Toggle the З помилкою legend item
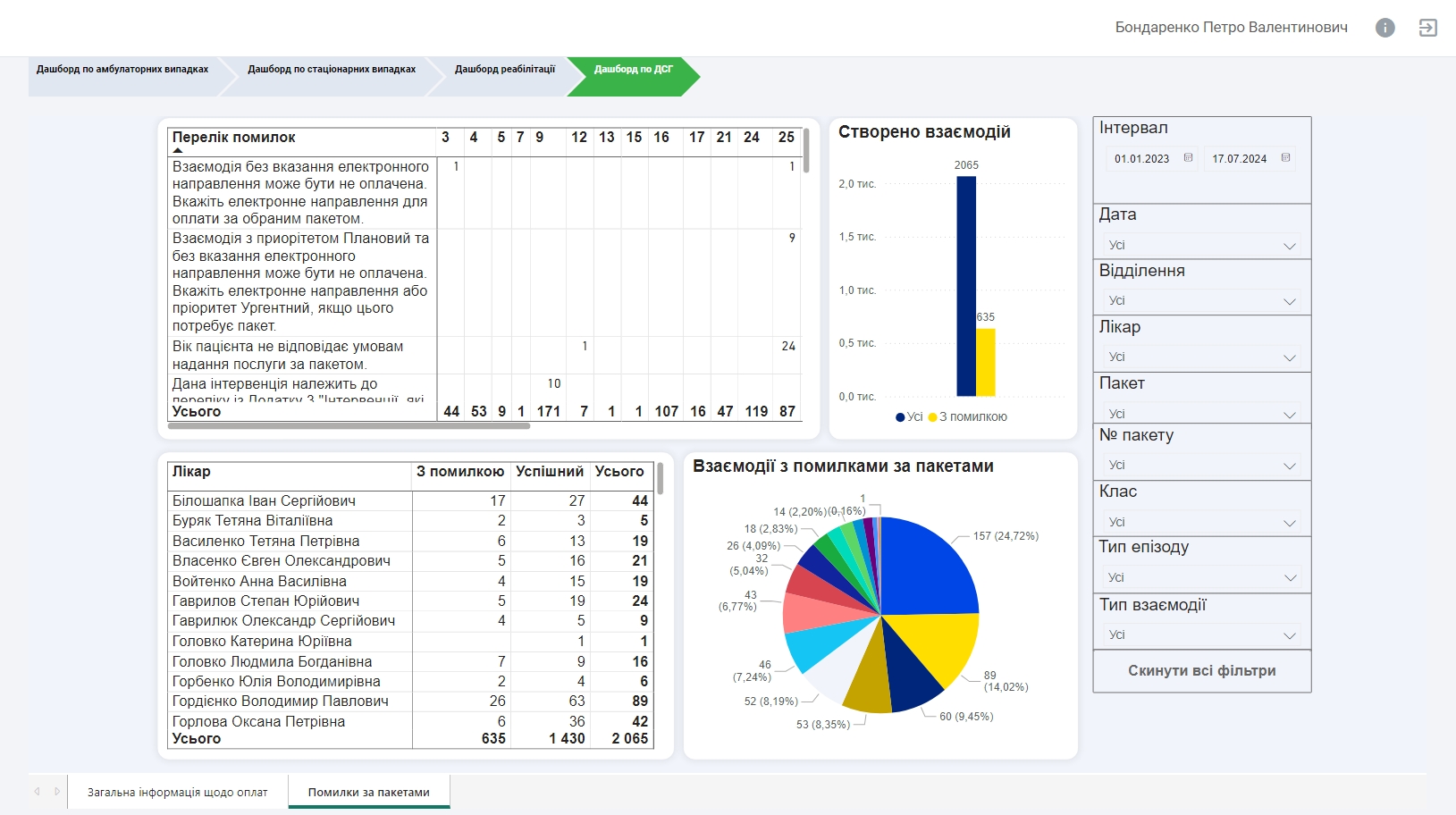The image size is (1456, 815). tap(968, 417)
